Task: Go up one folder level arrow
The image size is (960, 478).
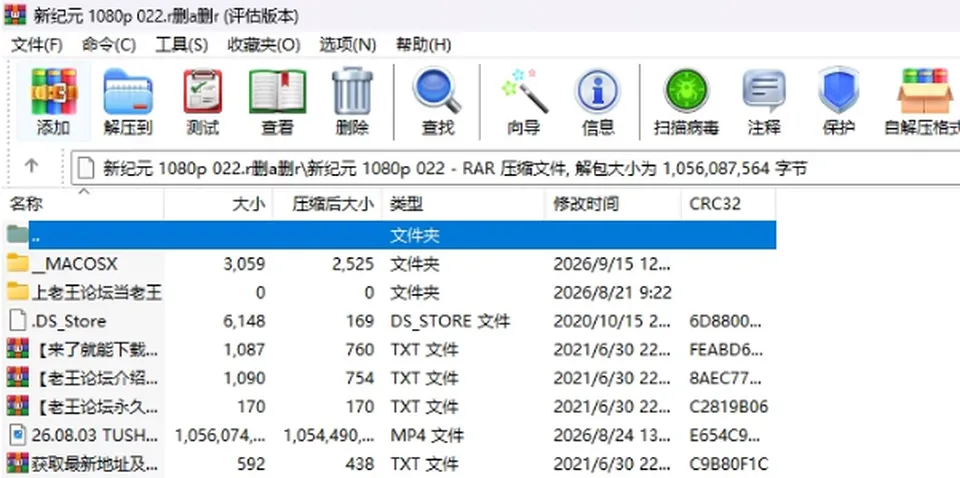Action: point(31,166)
